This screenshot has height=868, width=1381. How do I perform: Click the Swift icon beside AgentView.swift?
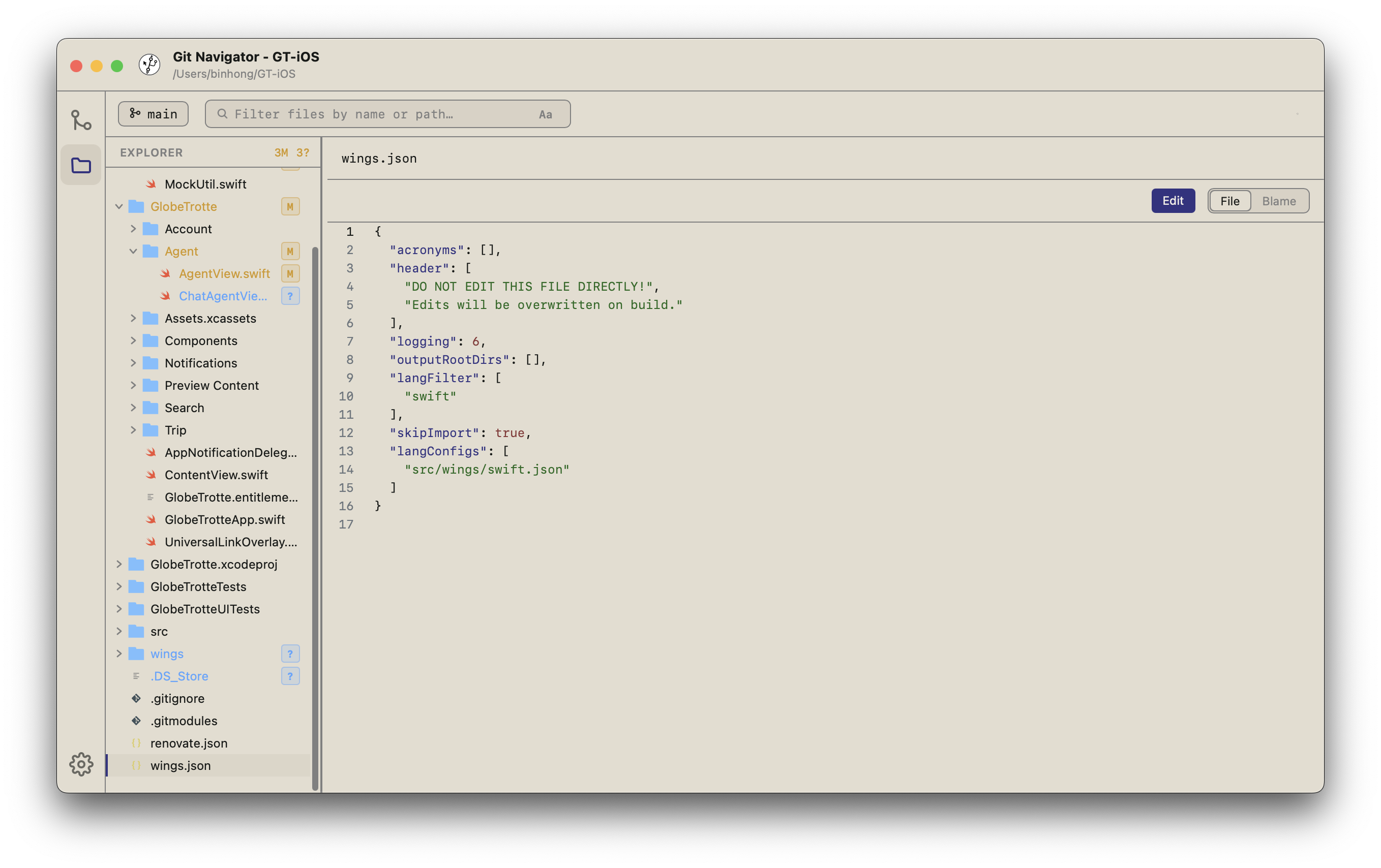point(165,273)
